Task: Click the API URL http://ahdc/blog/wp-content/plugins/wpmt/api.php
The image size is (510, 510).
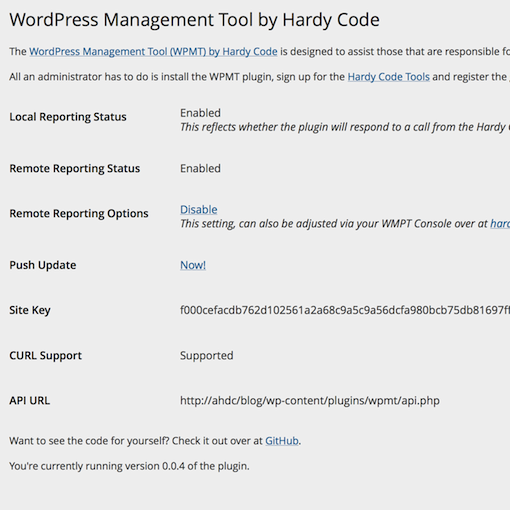Action: [x=310, y=401]
